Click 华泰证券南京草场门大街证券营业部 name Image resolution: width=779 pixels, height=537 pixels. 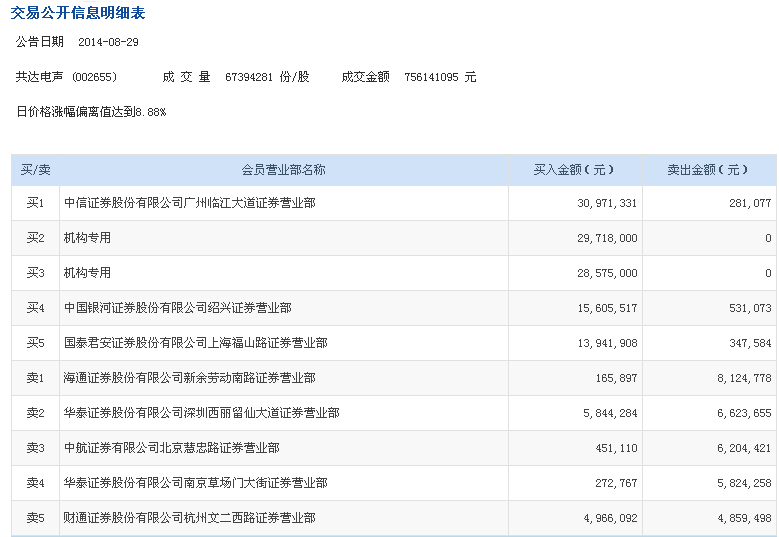196,483
